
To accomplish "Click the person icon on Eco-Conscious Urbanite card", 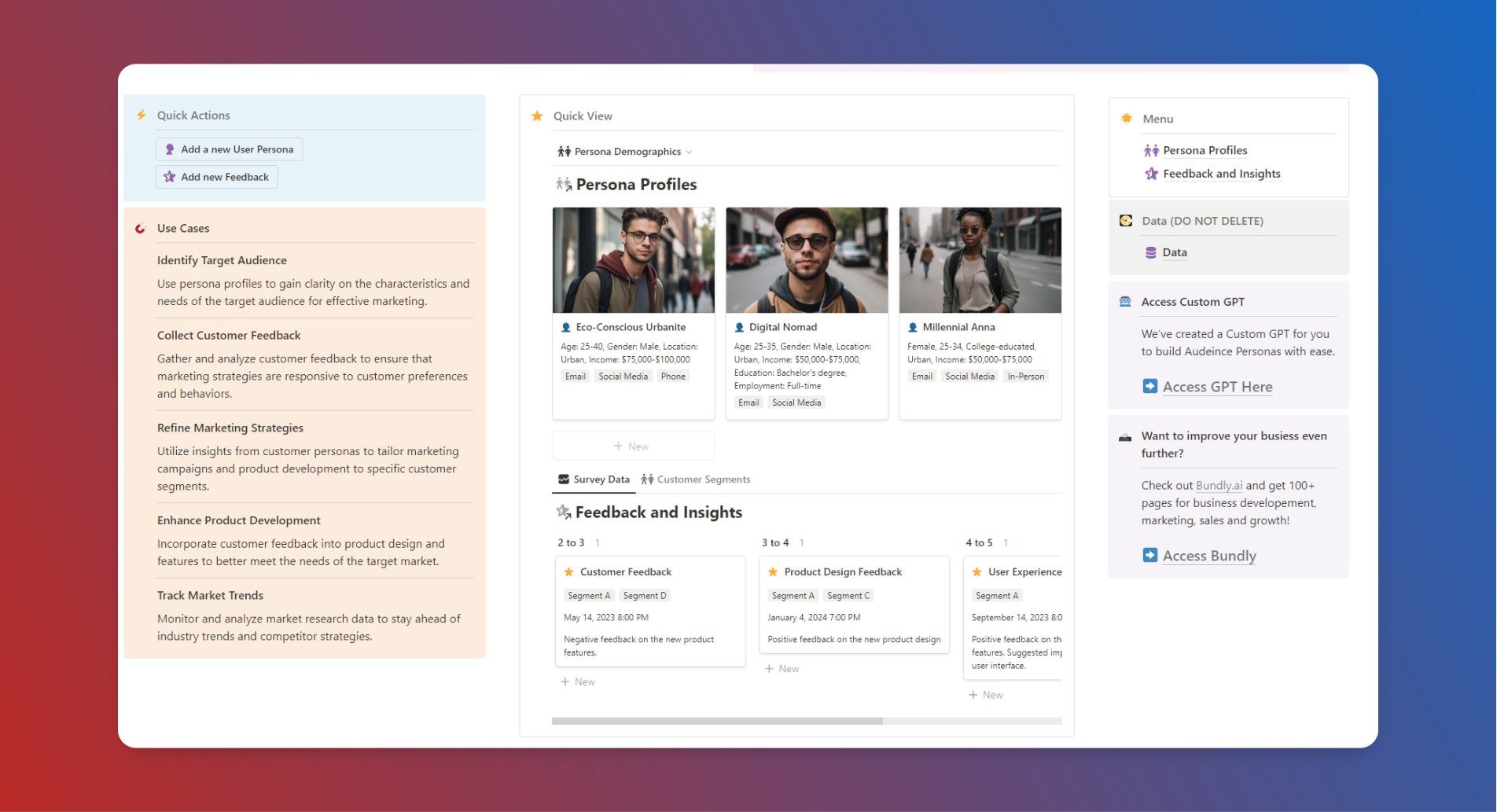I will pyautogui.click(x=566, y=328).
